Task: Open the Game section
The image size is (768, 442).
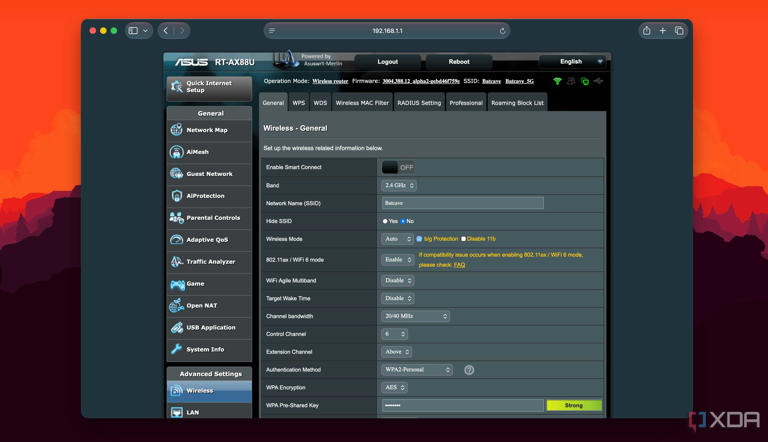Action: 209,284
